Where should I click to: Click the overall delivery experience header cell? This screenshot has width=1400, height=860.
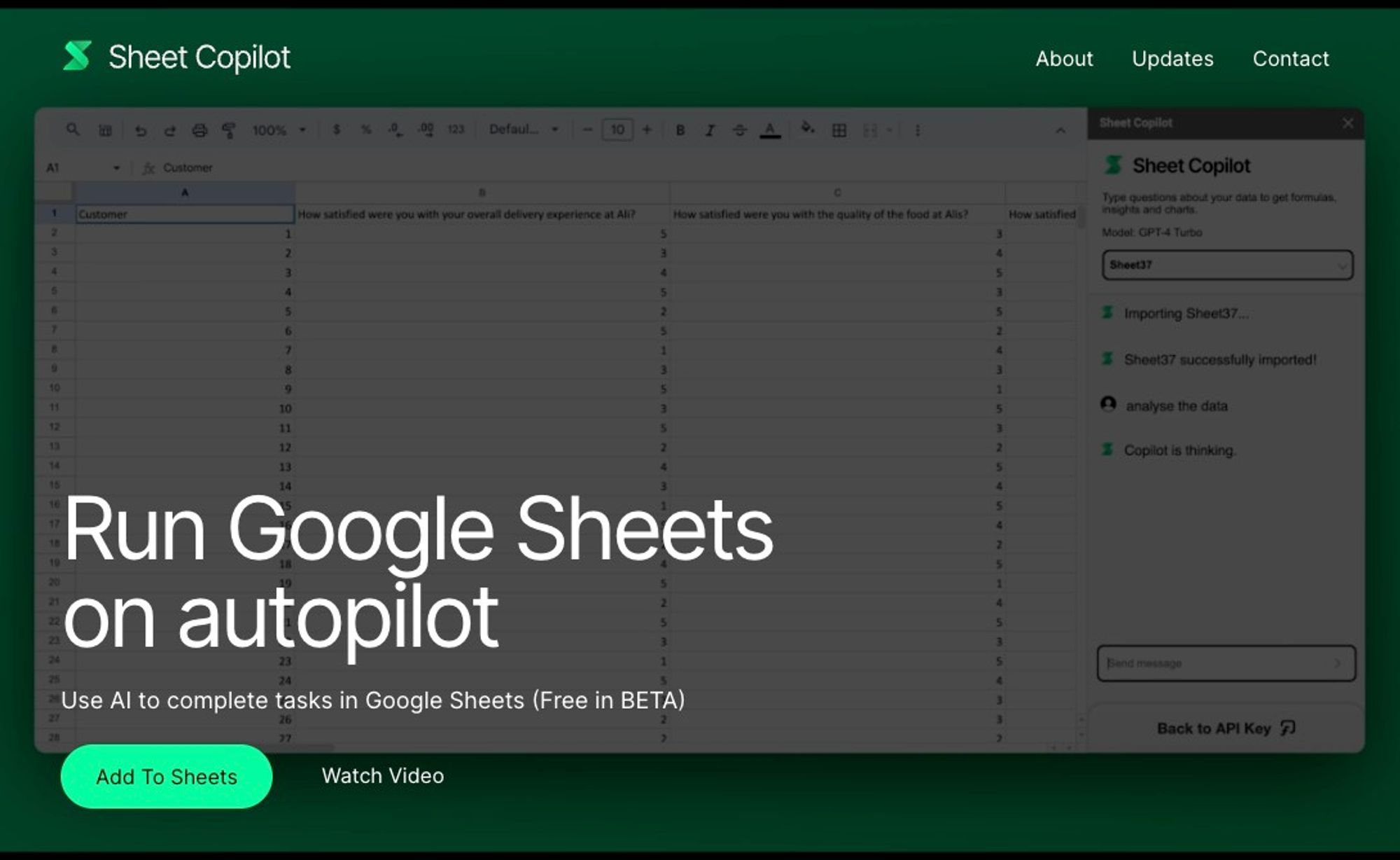(482, 214)
